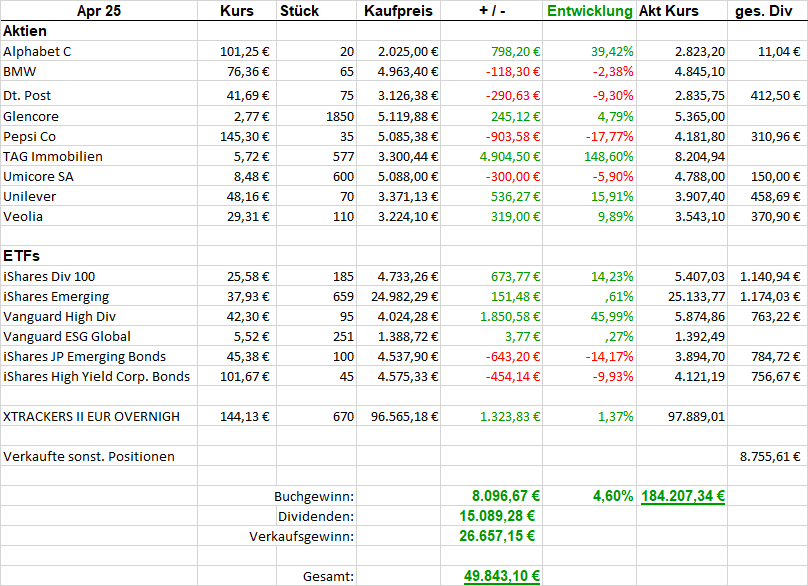
Task: Select the underlined total 184.207,34 € cell
Action: 683,495
